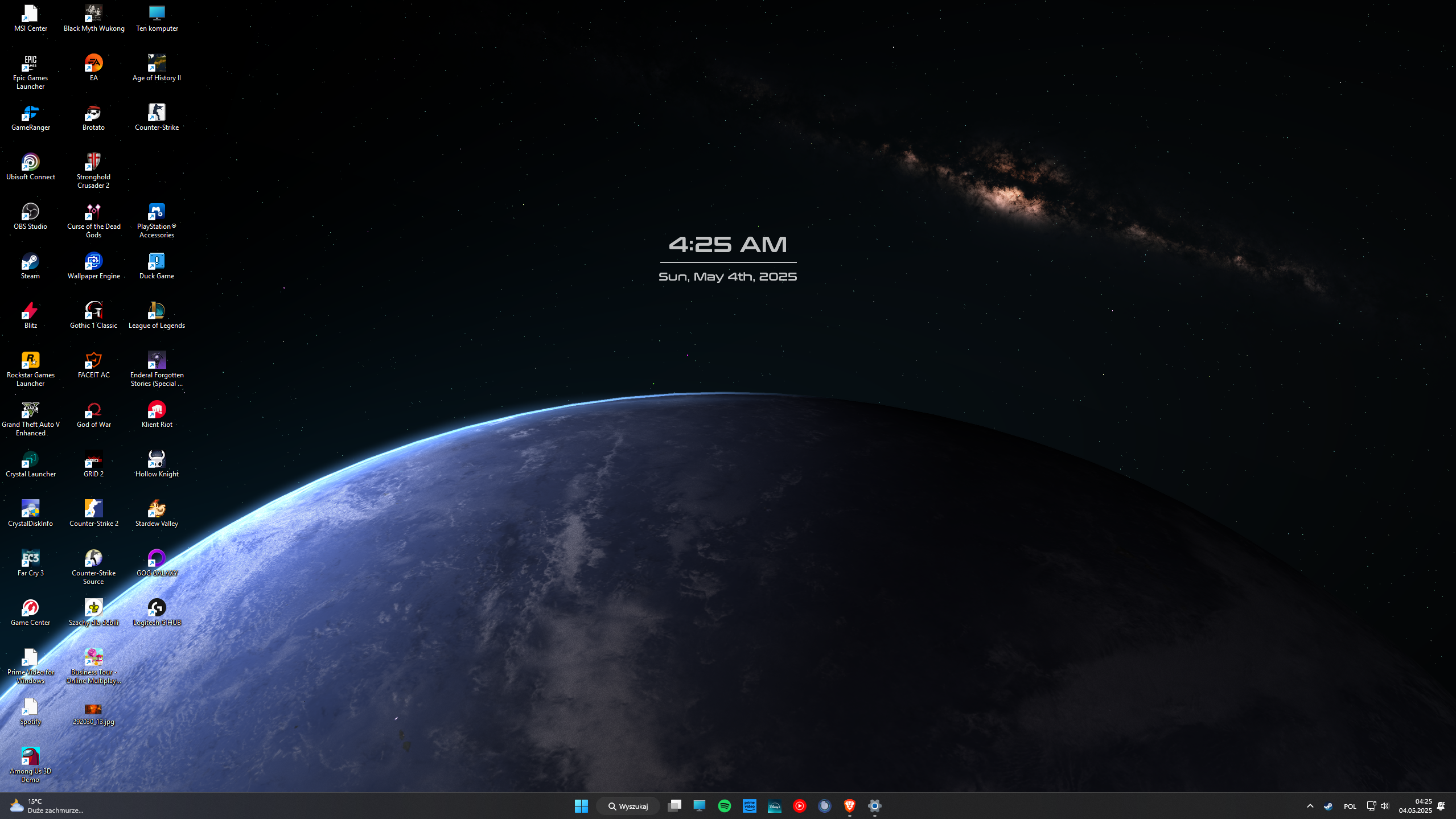Select the Duck Game shortcut

[x=157, y=266]
